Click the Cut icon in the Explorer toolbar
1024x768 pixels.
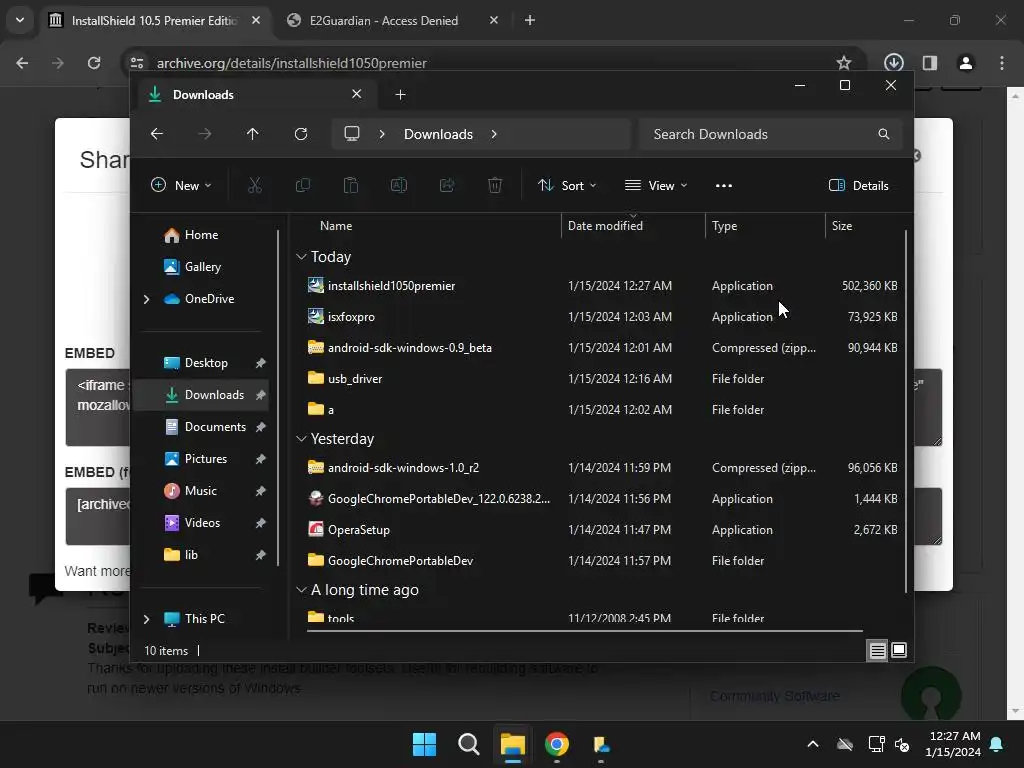[x=255, y=185]
